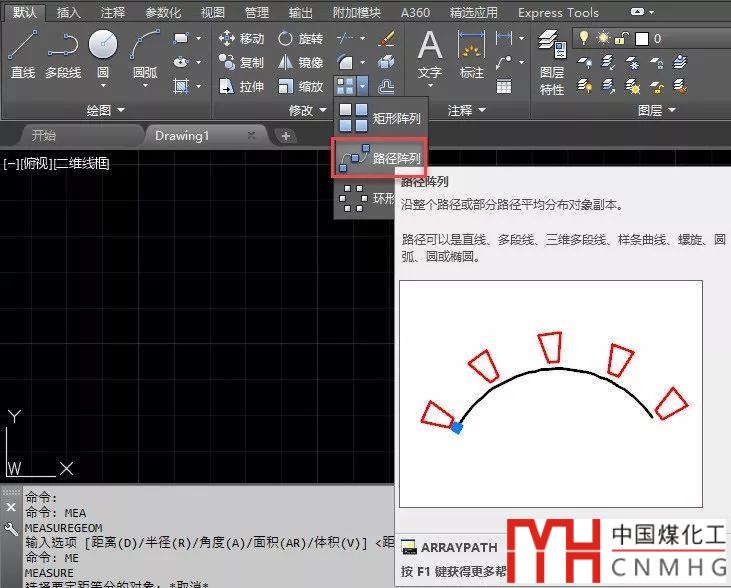This screenshot has width=731, height=588.
Task: Click the [俯视] view control label
Action: coord(37,163)
